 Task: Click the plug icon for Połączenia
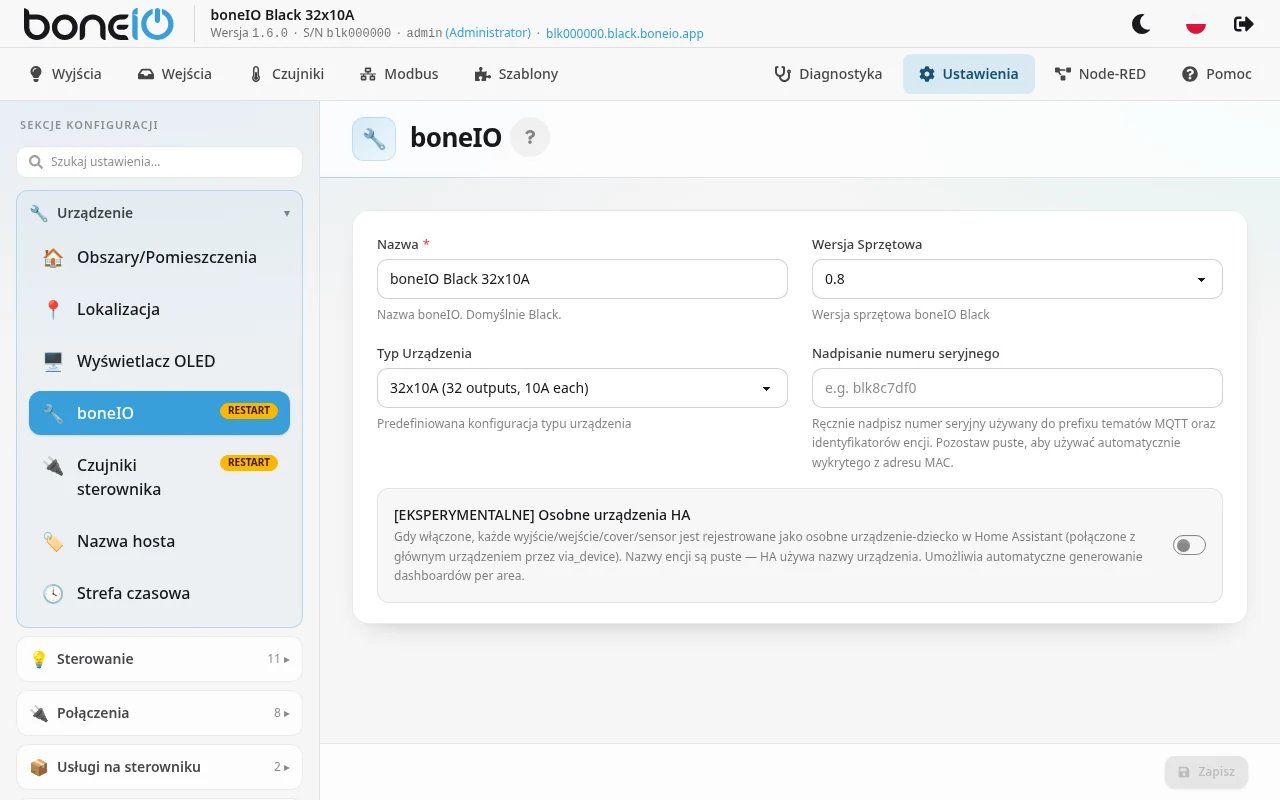(x=39, y=713)
